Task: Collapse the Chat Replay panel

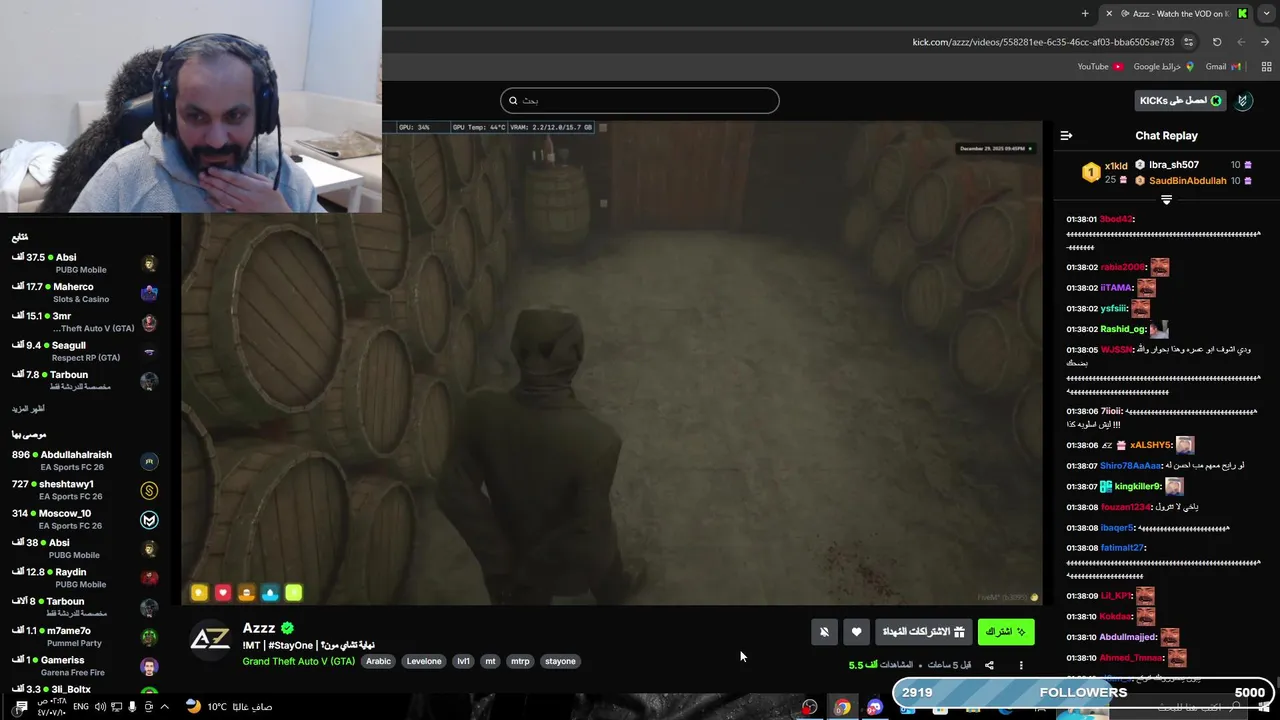Action: (x=1066, y=135)
